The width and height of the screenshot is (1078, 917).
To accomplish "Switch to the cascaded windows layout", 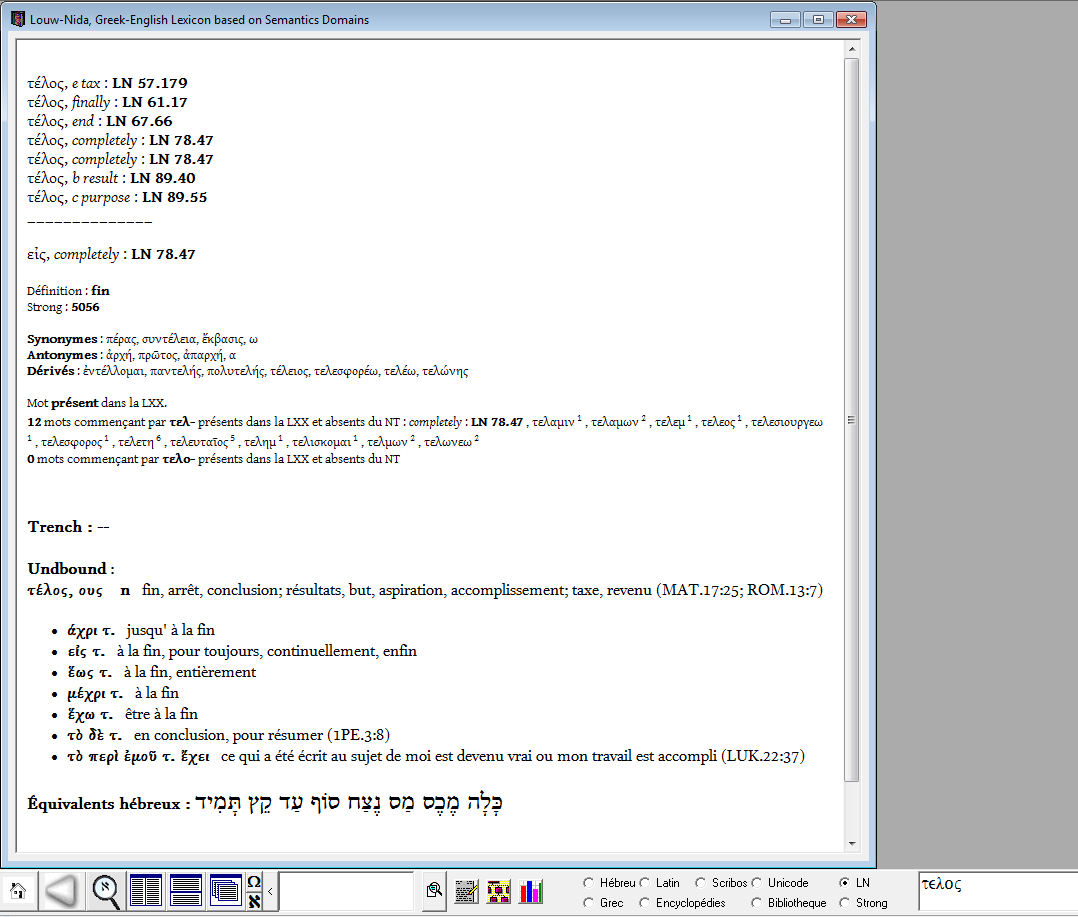I will pos(226,892).
